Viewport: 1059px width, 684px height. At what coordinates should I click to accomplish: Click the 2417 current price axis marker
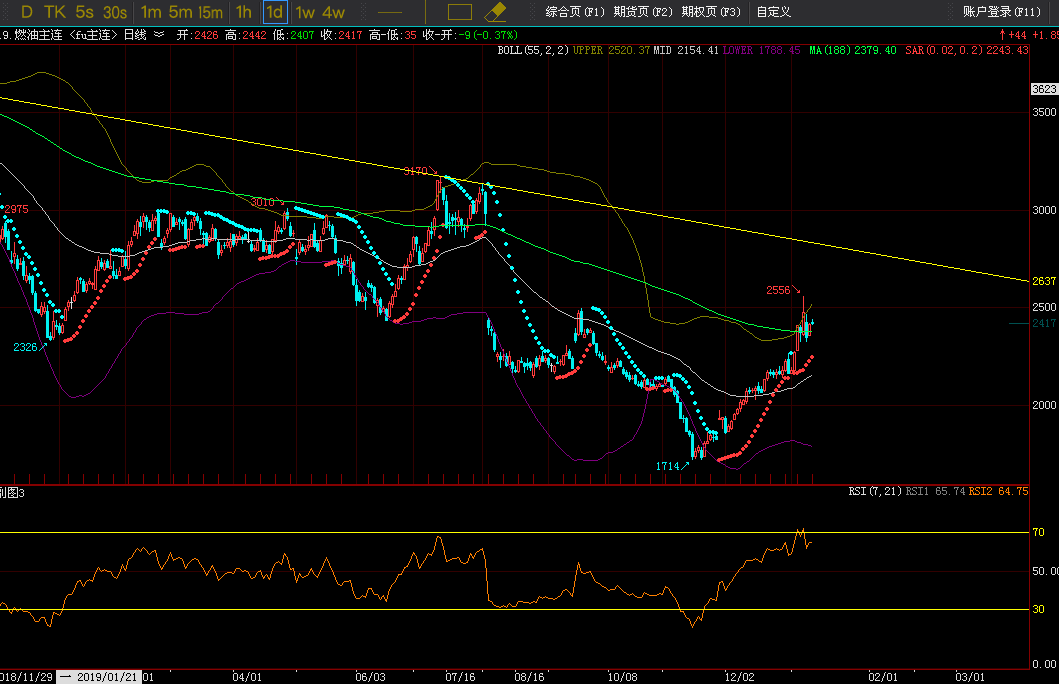[1044, 323]
